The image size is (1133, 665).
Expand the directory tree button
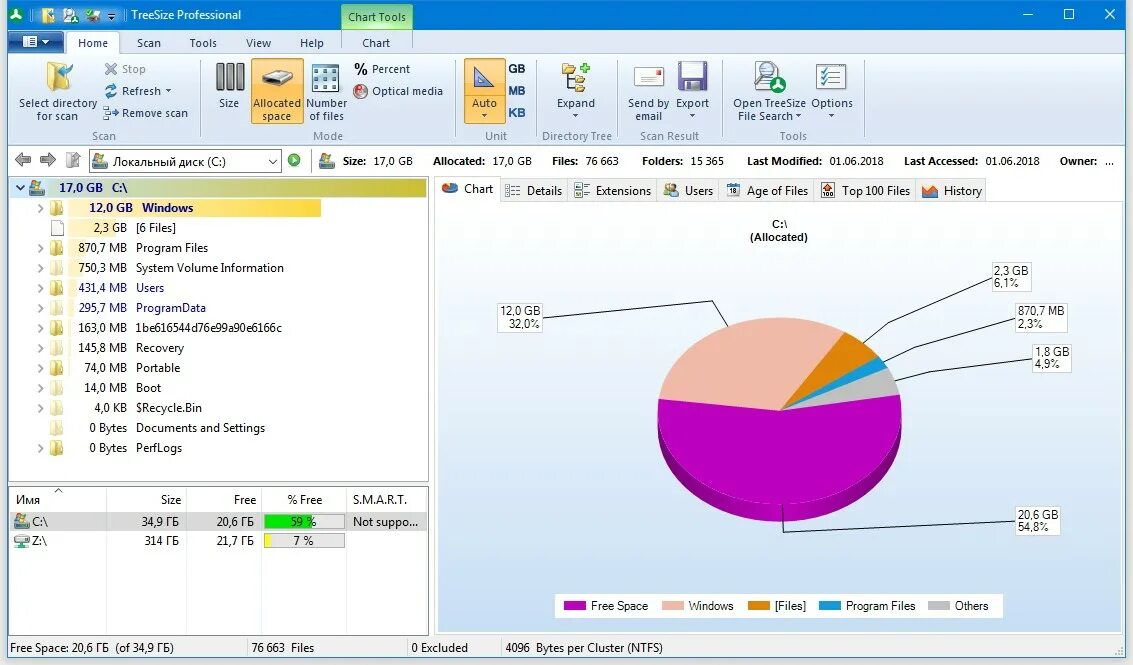click(576, 91)
